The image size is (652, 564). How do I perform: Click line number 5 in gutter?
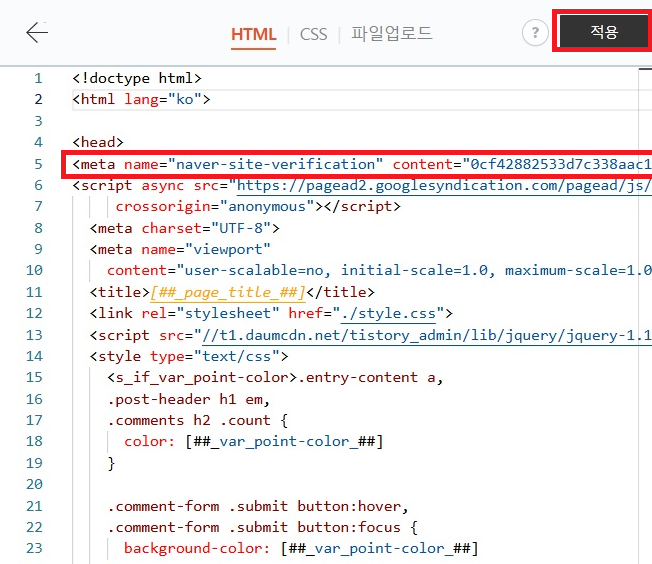[x=38, y=164]
